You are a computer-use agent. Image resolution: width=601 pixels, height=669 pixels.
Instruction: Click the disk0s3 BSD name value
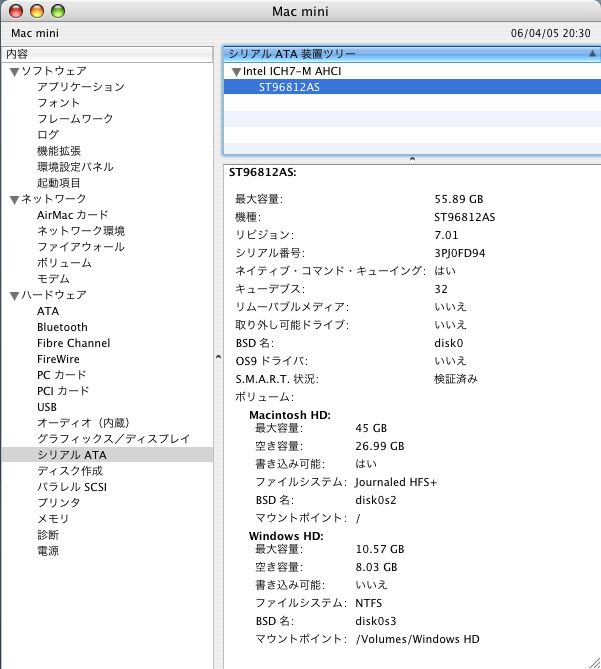[376, 621]
